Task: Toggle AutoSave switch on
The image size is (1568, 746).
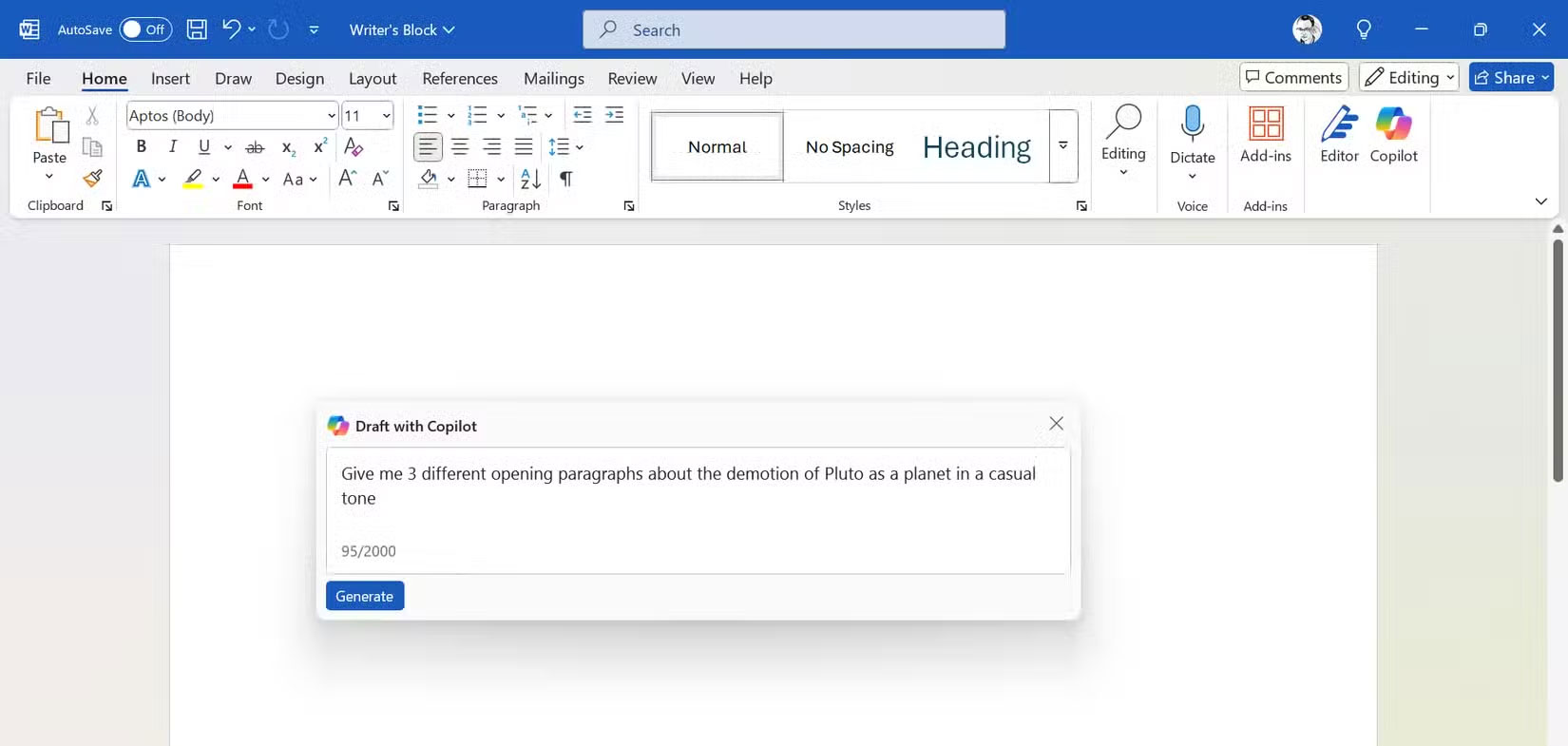Action: coord(144,29)
